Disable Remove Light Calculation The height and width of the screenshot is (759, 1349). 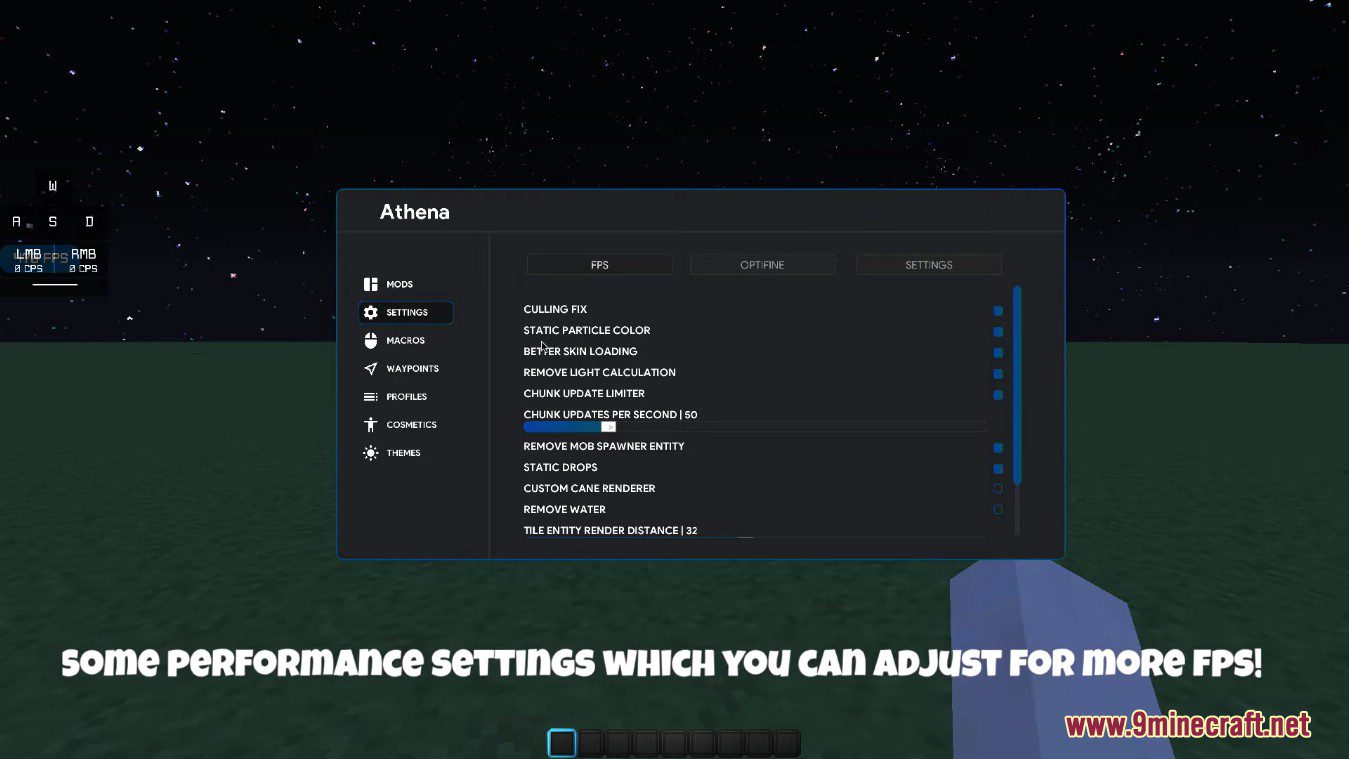(998, 374)
